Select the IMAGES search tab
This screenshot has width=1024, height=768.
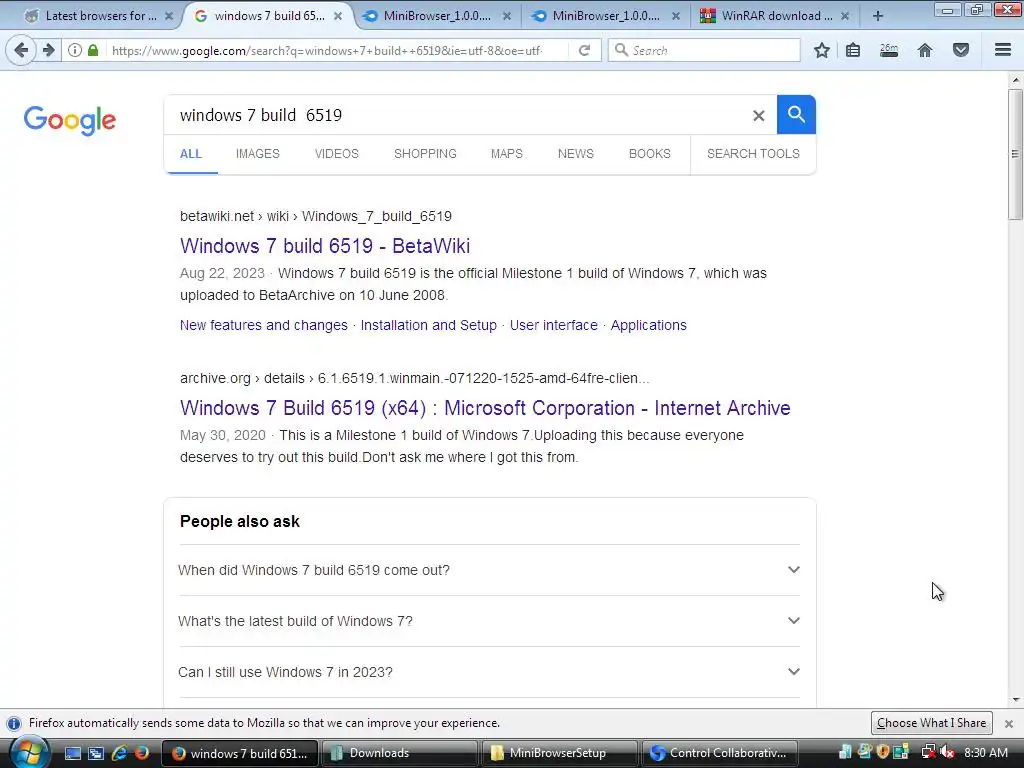(x=257, y=153)
